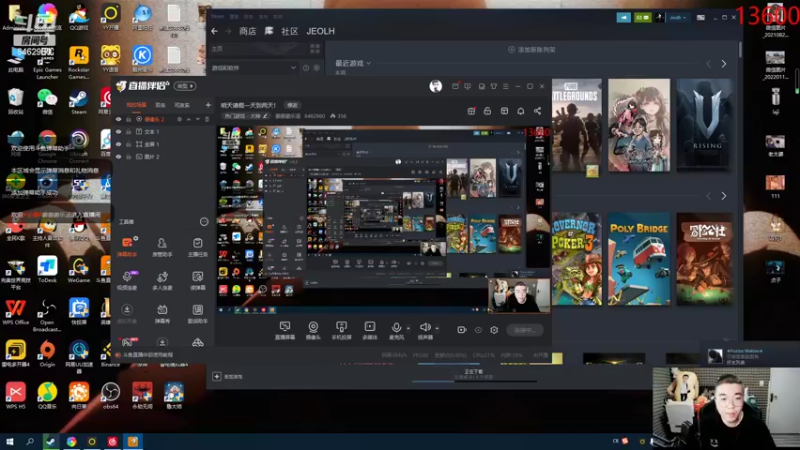Open the 多人连麦 tool

tap(162, 280)
